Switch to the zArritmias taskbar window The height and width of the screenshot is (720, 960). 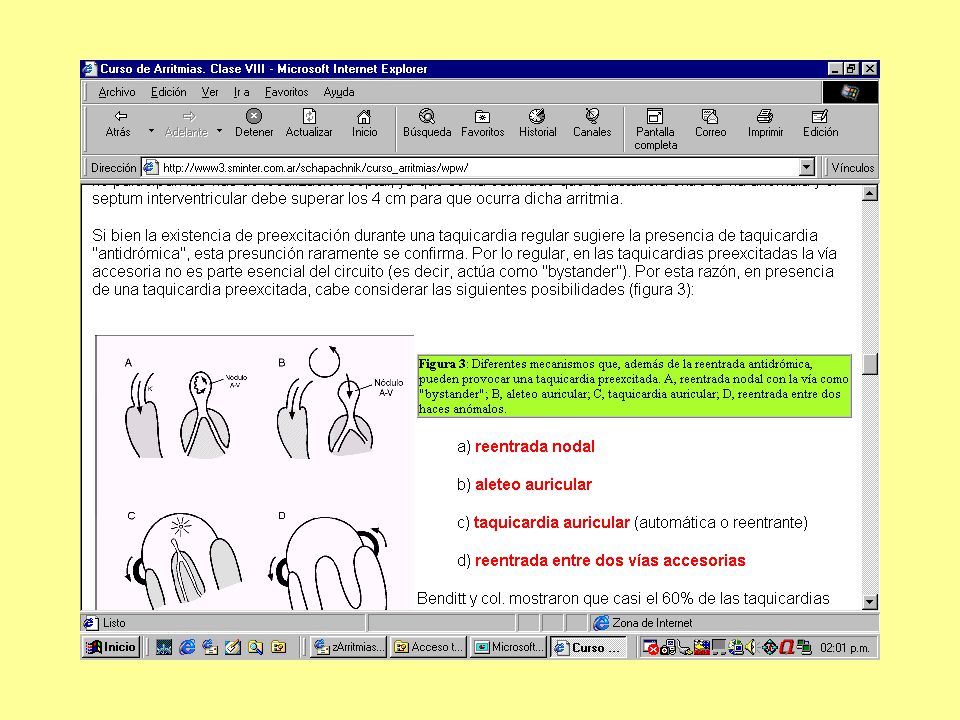[349, 647]
